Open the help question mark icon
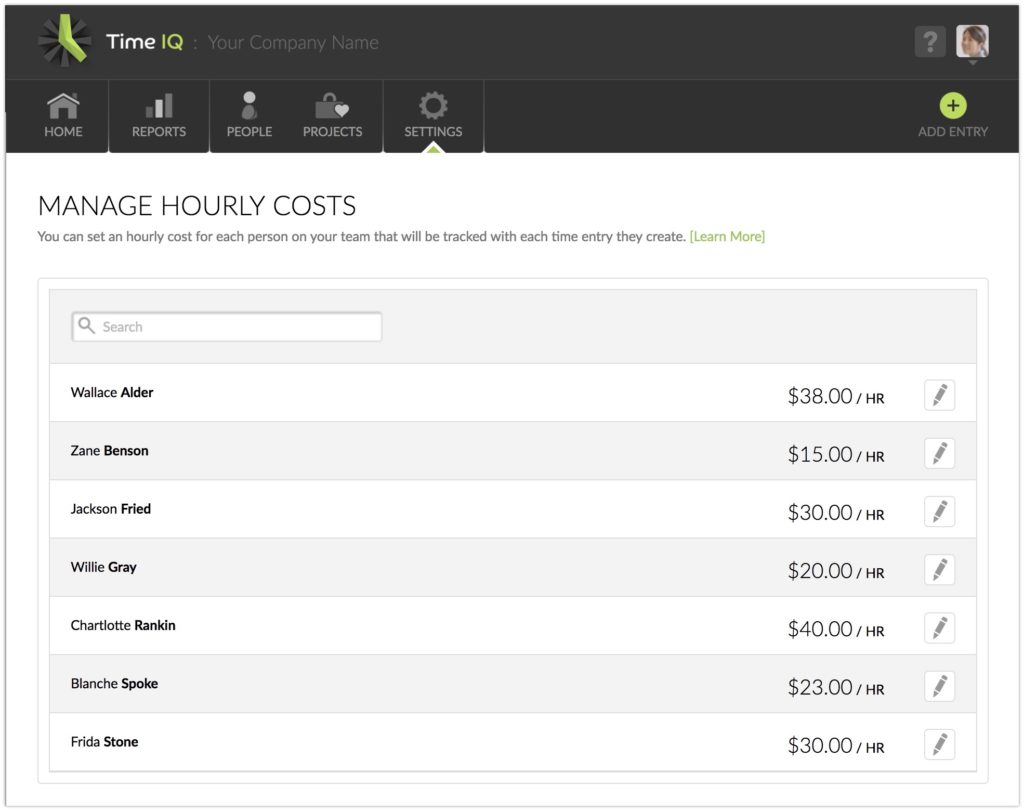The height and width of the screenshot is (811, 1024). 929,40
